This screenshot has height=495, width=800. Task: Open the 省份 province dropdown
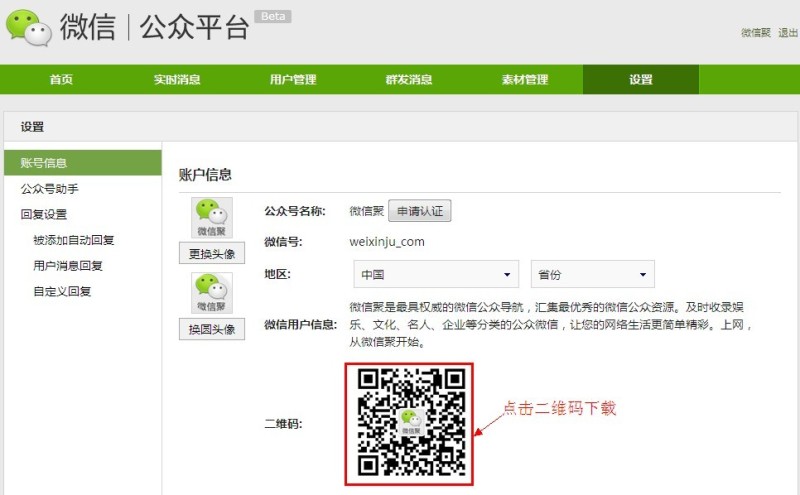click(592, 274)
